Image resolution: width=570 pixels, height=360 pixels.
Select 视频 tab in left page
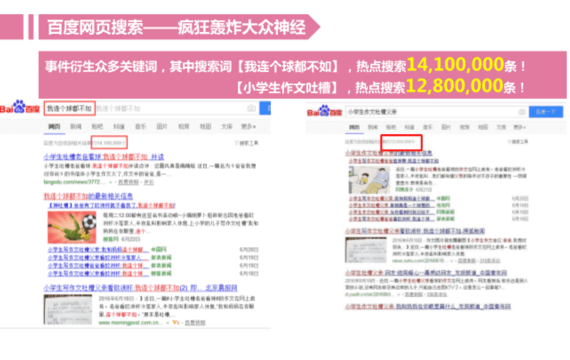[184, 127]
